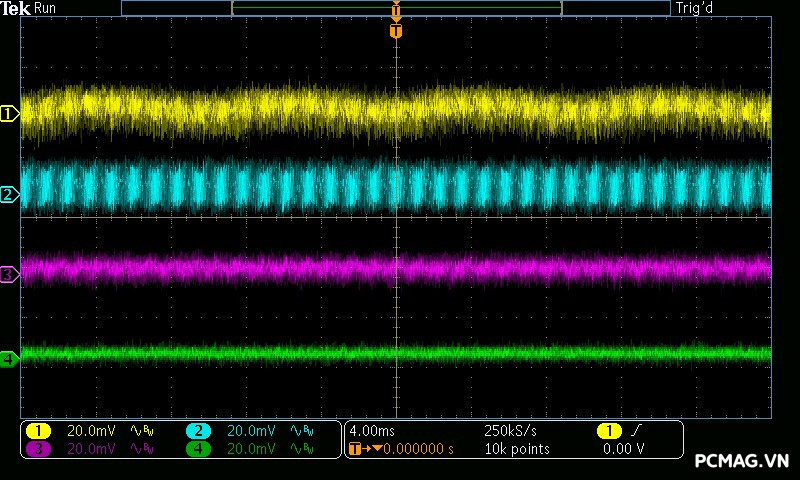Select channel 3 badge in readout bar

pyautogui.click(x=38, y=449)
